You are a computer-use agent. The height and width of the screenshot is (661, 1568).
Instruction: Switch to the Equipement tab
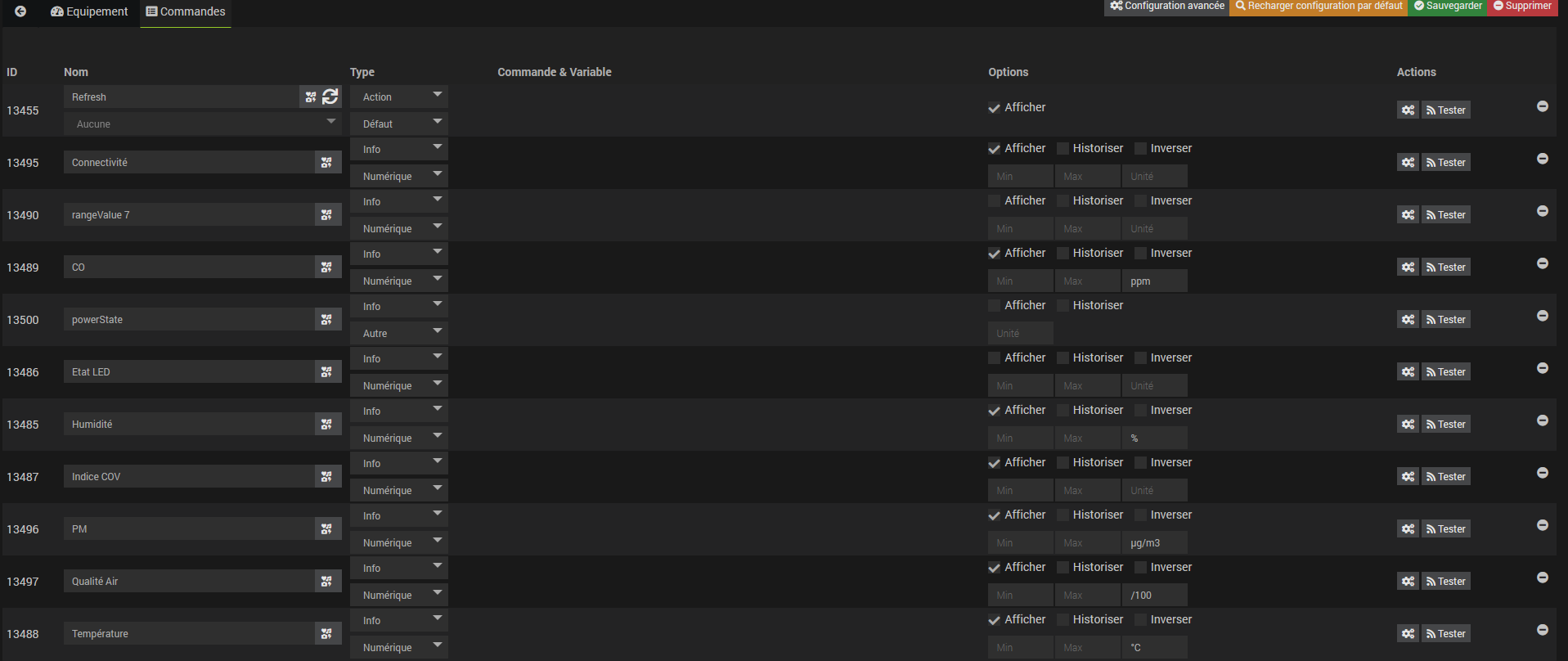[x=89, y=11]
